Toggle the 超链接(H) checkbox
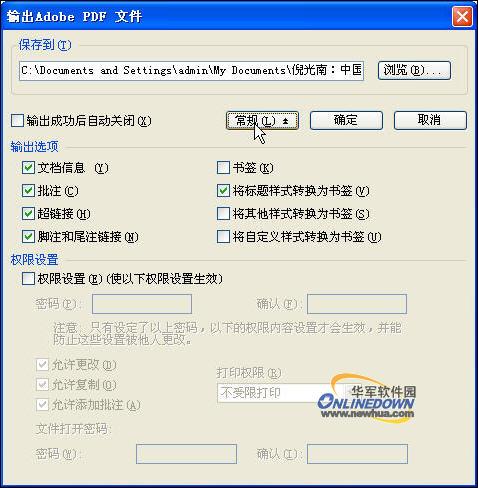478x488 pixels. point(28,214)
